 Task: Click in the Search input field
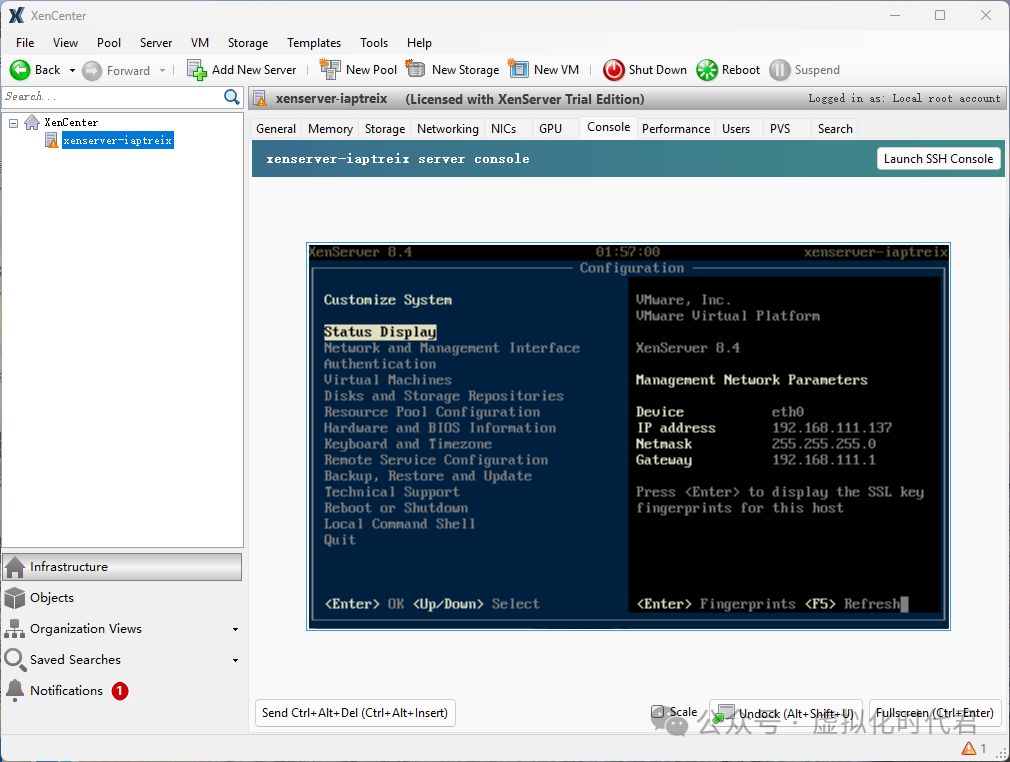point(110,97)
